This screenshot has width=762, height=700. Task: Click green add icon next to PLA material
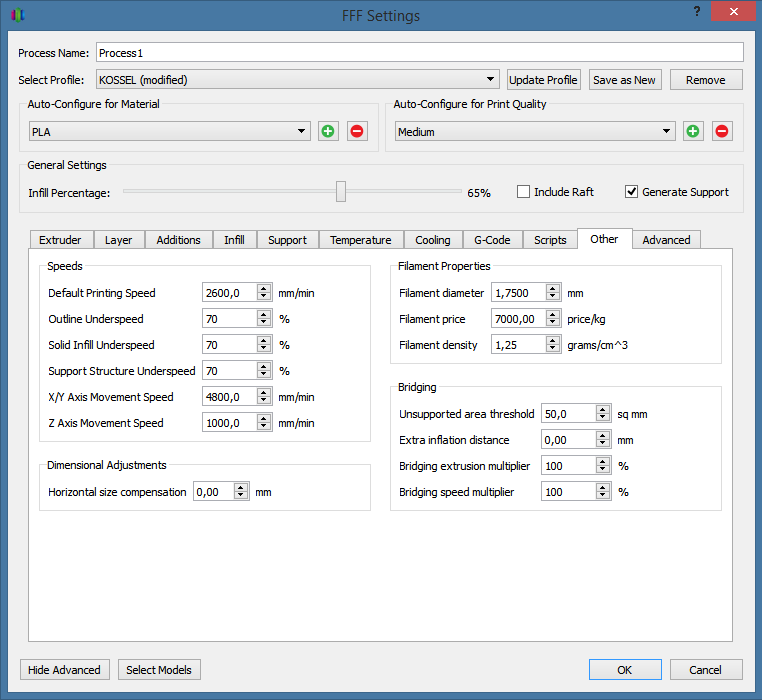coord(328,131)
